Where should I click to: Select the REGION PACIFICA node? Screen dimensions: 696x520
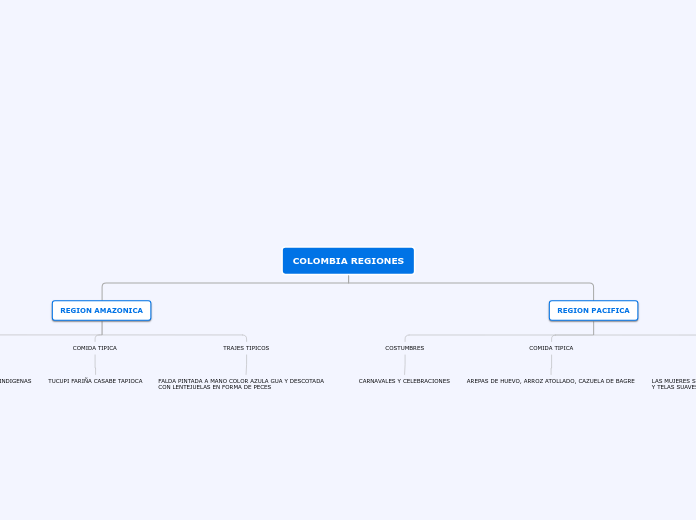click(593, 310)
